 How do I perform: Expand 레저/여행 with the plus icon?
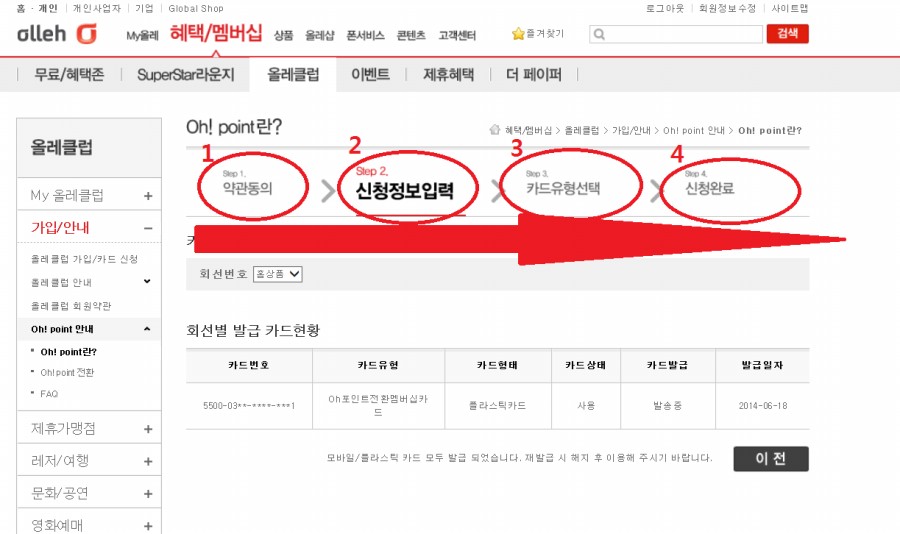click(148, 461)
